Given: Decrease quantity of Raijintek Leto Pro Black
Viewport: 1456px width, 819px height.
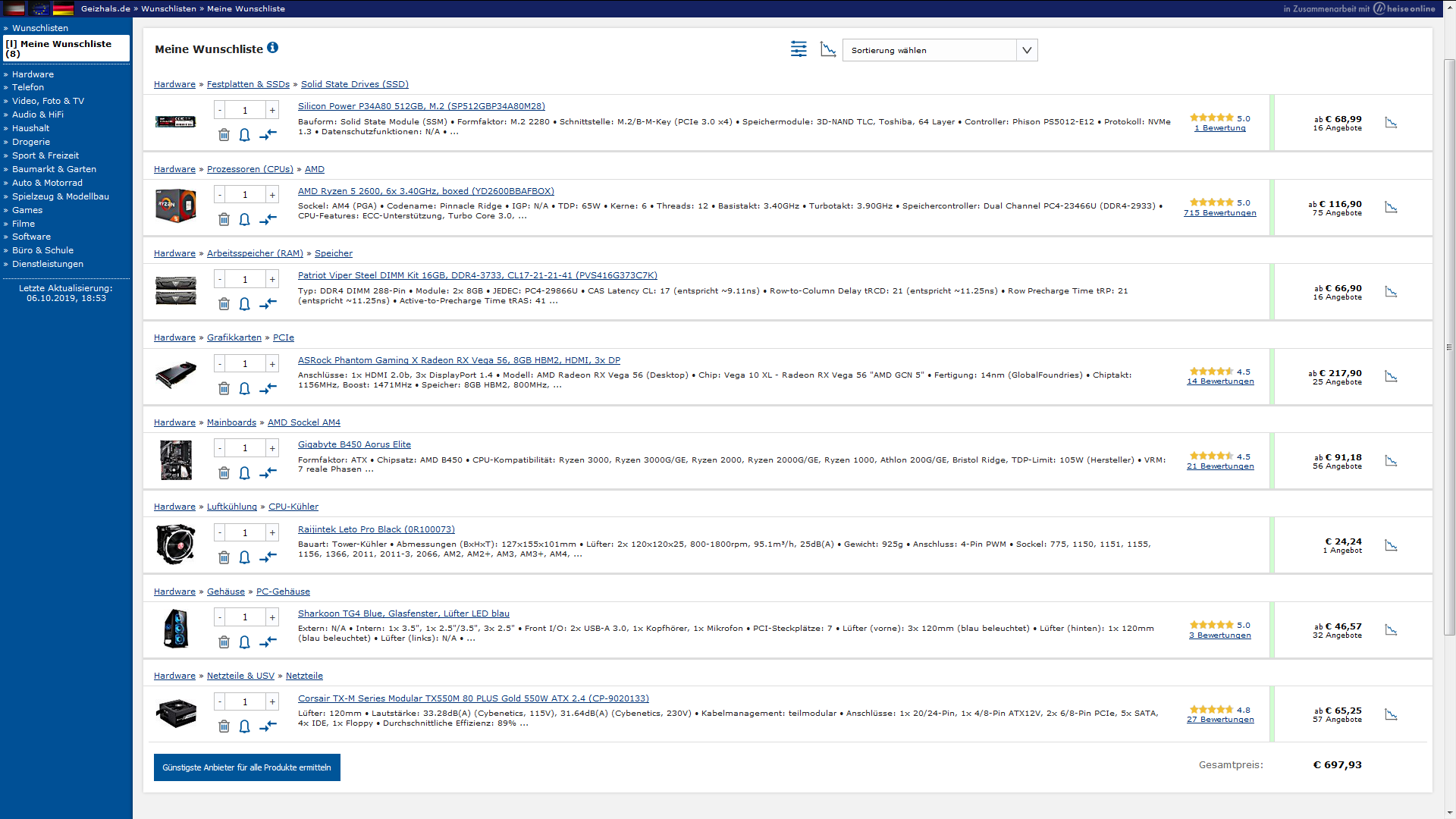Looking at the screenshot, I should pyautogui.click(x=220, y=533).
